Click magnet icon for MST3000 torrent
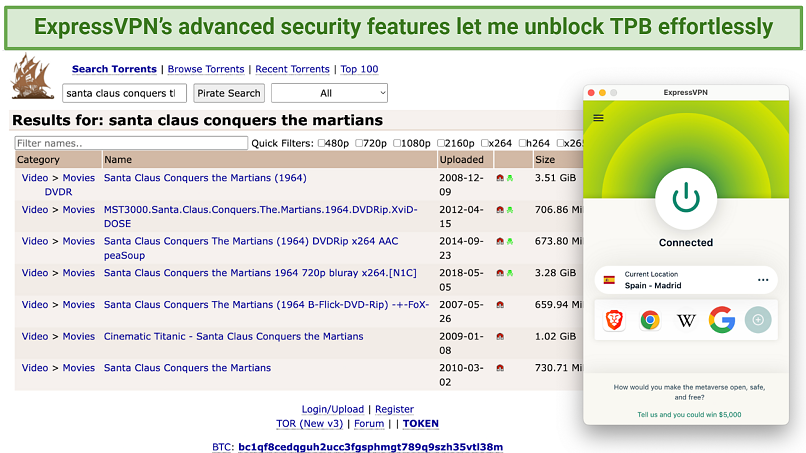 pos(500,210)
